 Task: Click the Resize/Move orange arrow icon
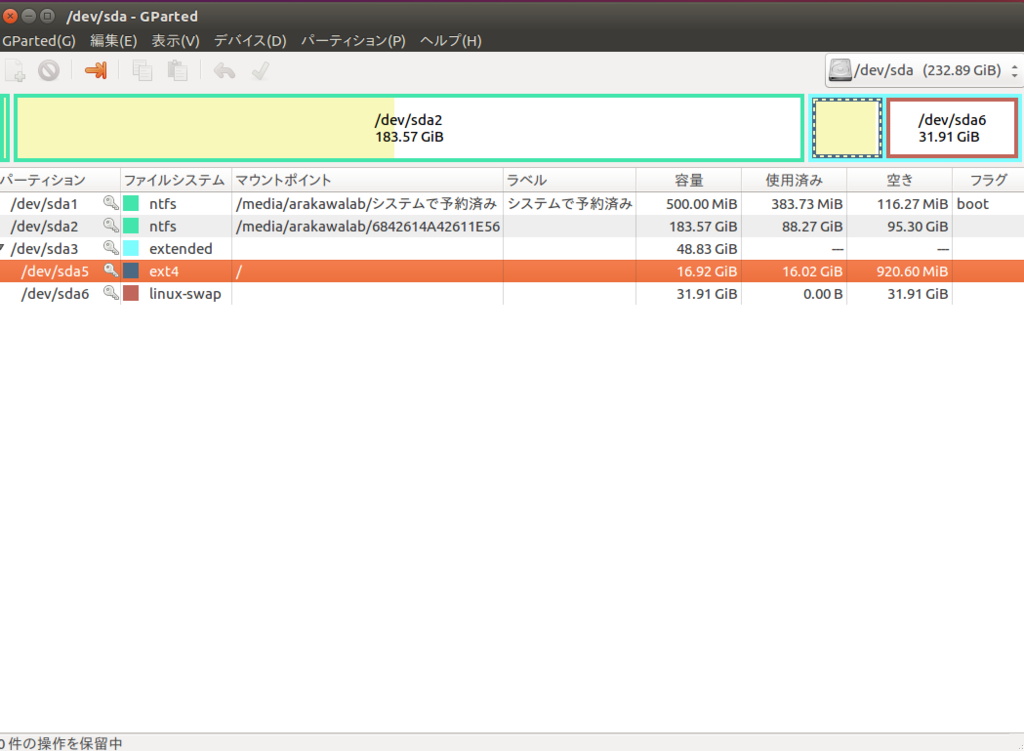pos(95,71)
